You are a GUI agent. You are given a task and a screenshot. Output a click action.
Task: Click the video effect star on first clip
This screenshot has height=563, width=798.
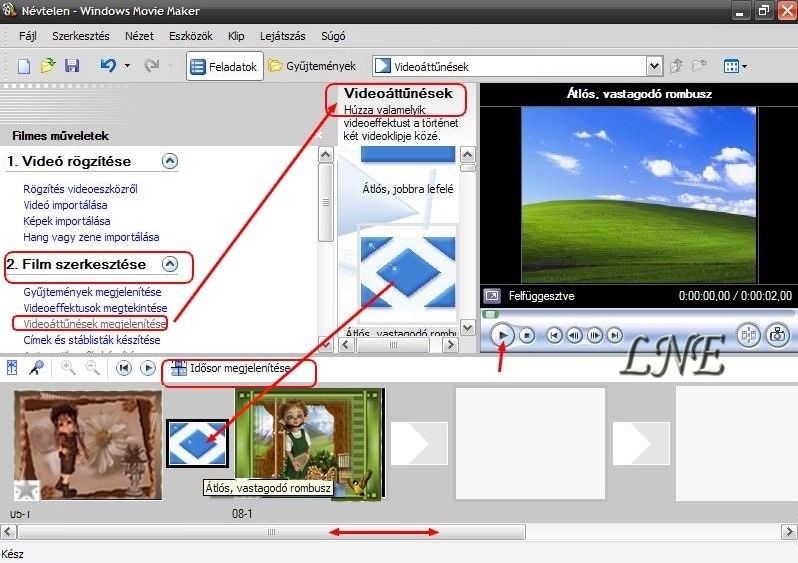[26, 489]
